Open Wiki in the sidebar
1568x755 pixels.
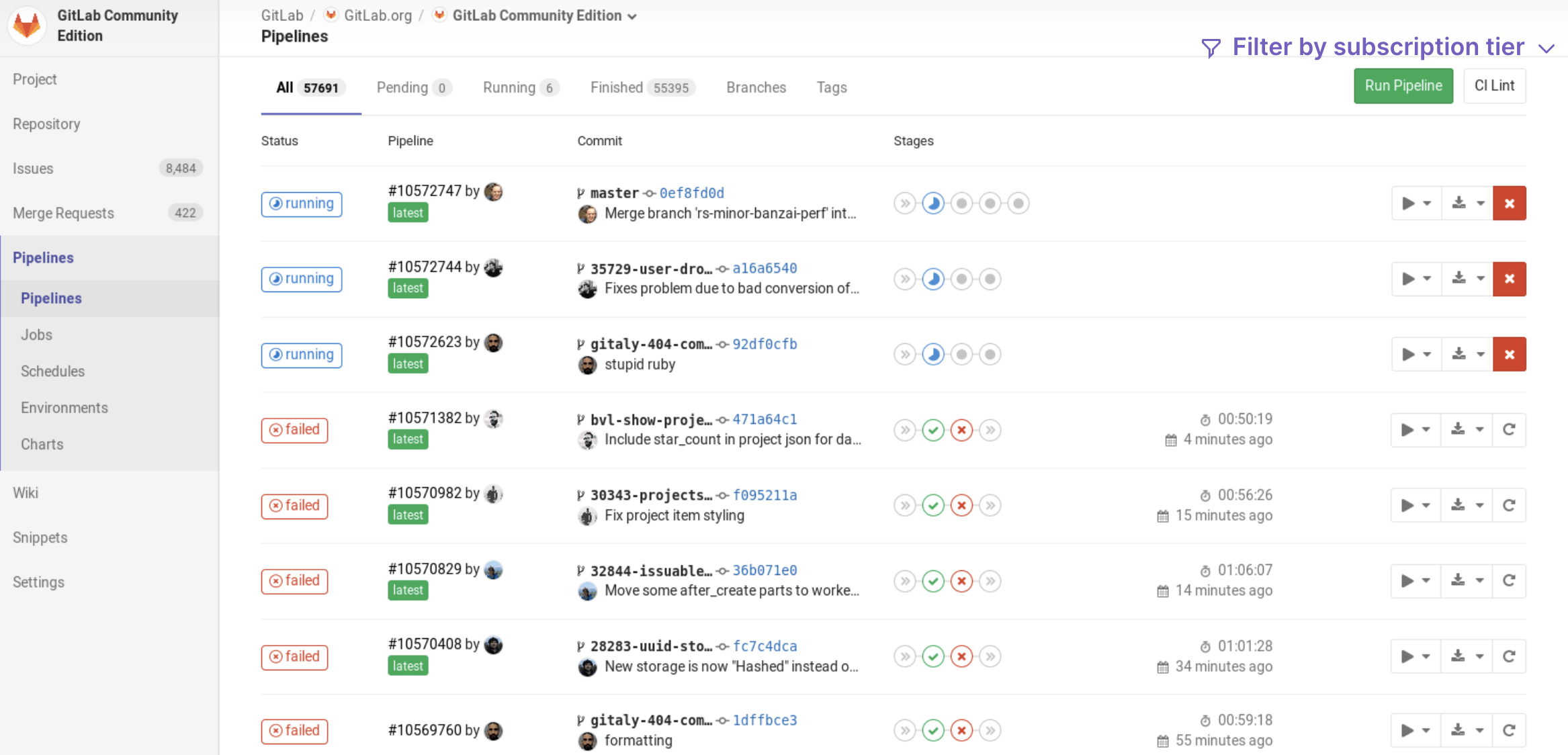click(x=26, y=493)
